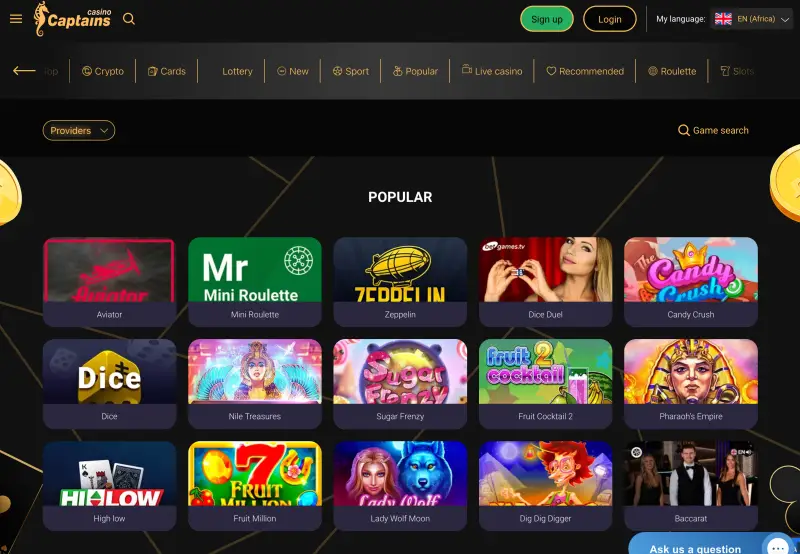
Task: Select the Recommended category with heart icon
Action: pos(585,71)
